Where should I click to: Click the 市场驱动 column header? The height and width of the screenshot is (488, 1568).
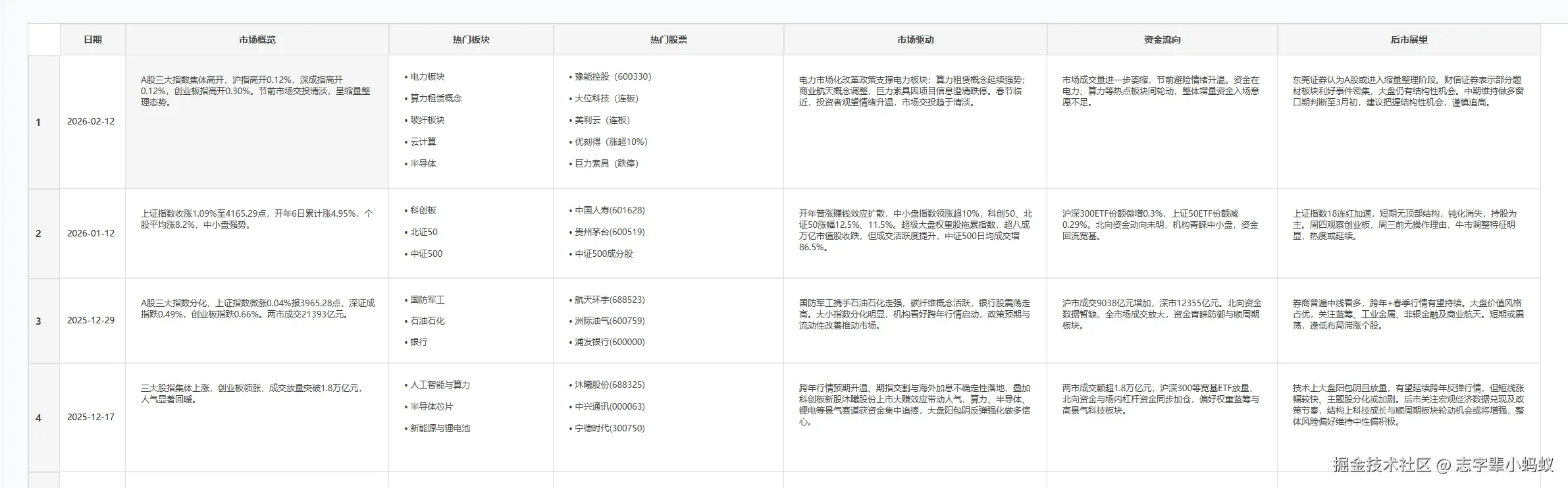coord(916,40)
